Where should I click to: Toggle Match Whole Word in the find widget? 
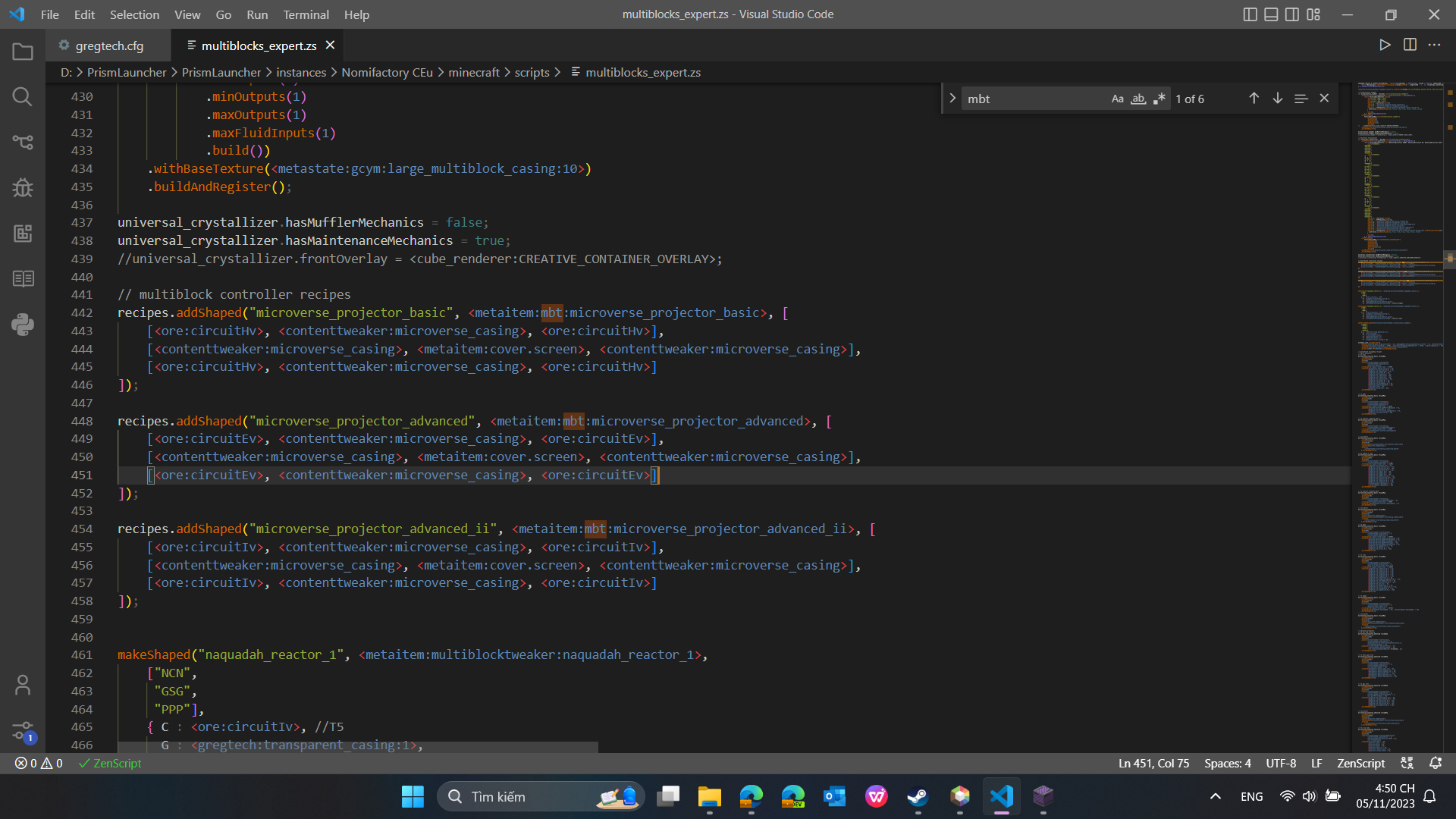click(1139, 98)
